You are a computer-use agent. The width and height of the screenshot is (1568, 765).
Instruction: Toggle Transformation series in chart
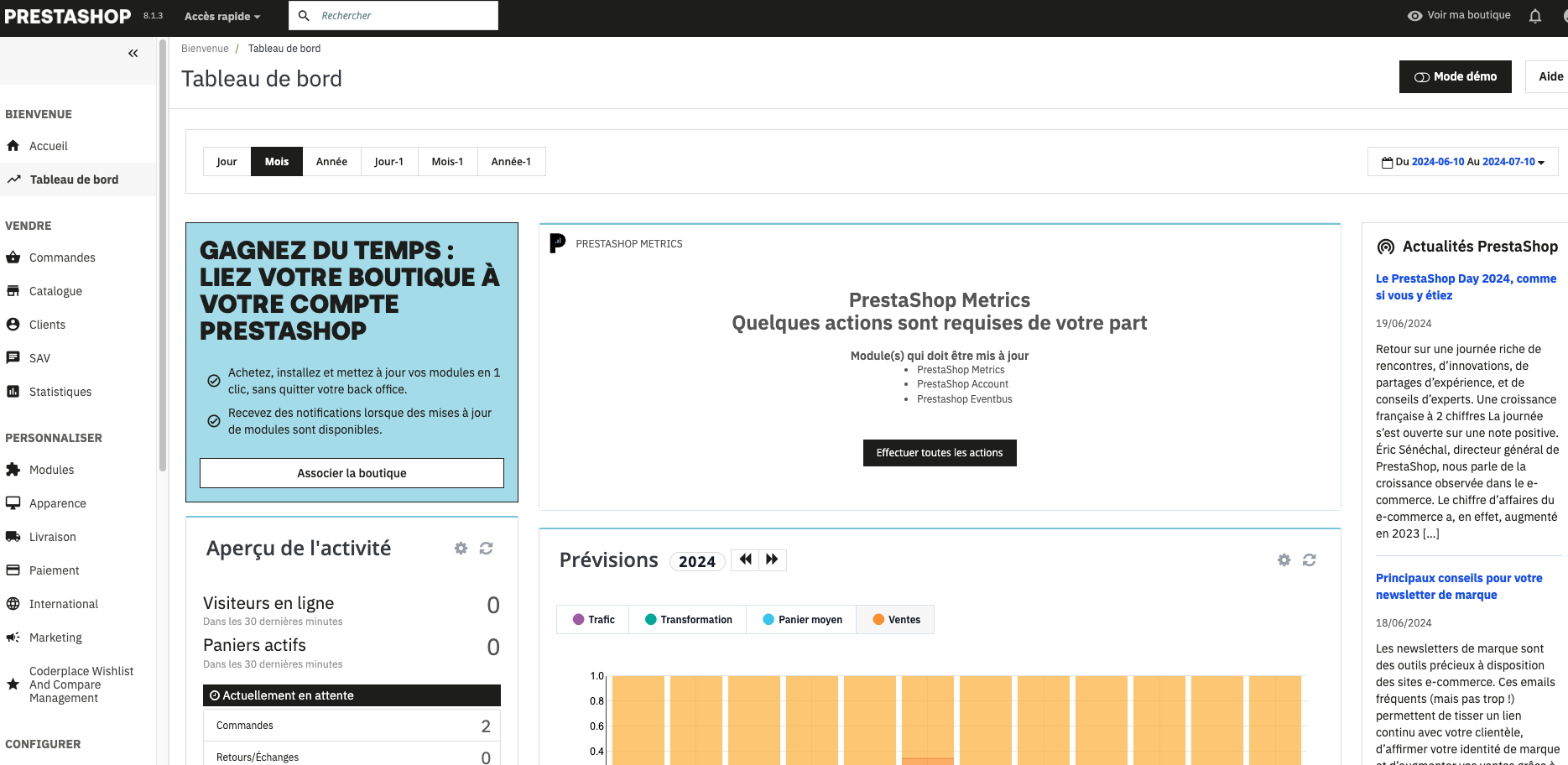[x=688, y=620]
